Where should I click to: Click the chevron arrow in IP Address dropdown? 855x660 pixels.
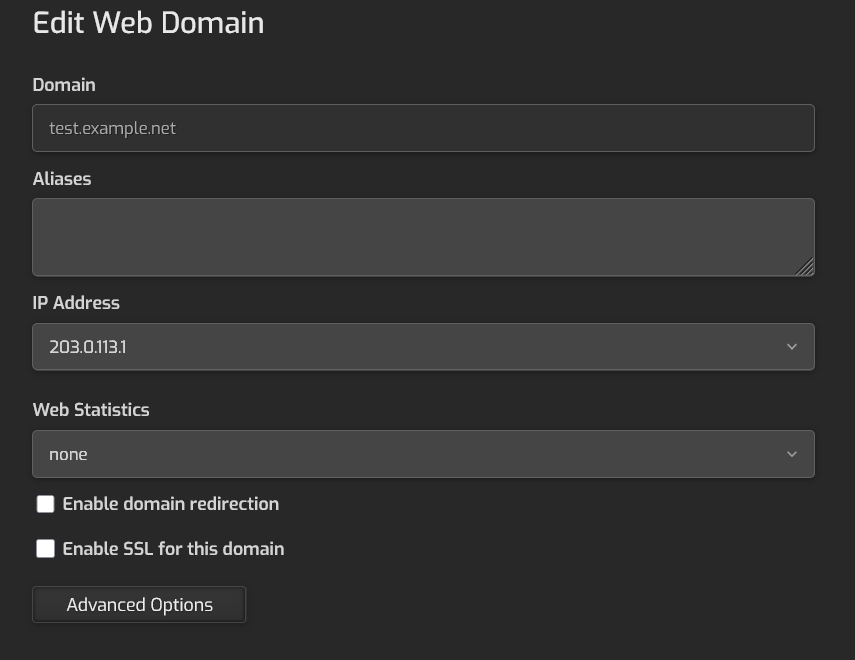pos(792,347)
